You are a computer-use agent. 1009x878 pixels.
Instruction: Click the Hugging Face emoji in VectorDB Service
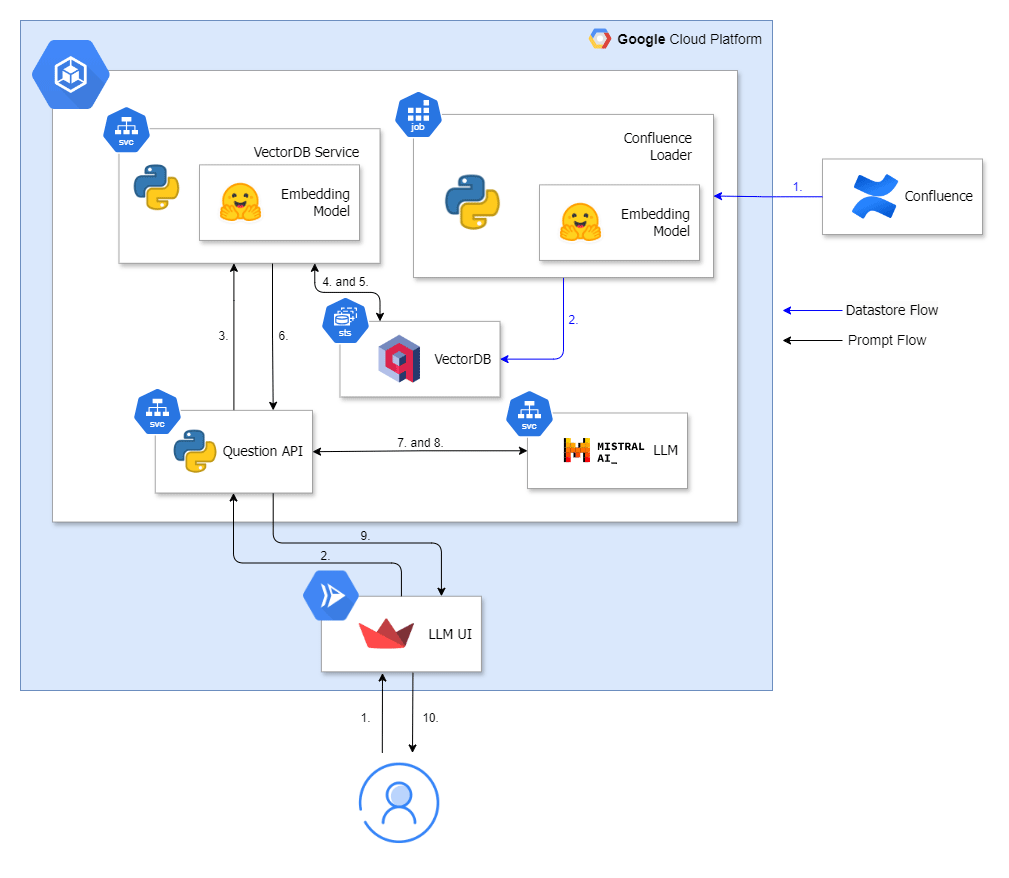pos(241,202)
